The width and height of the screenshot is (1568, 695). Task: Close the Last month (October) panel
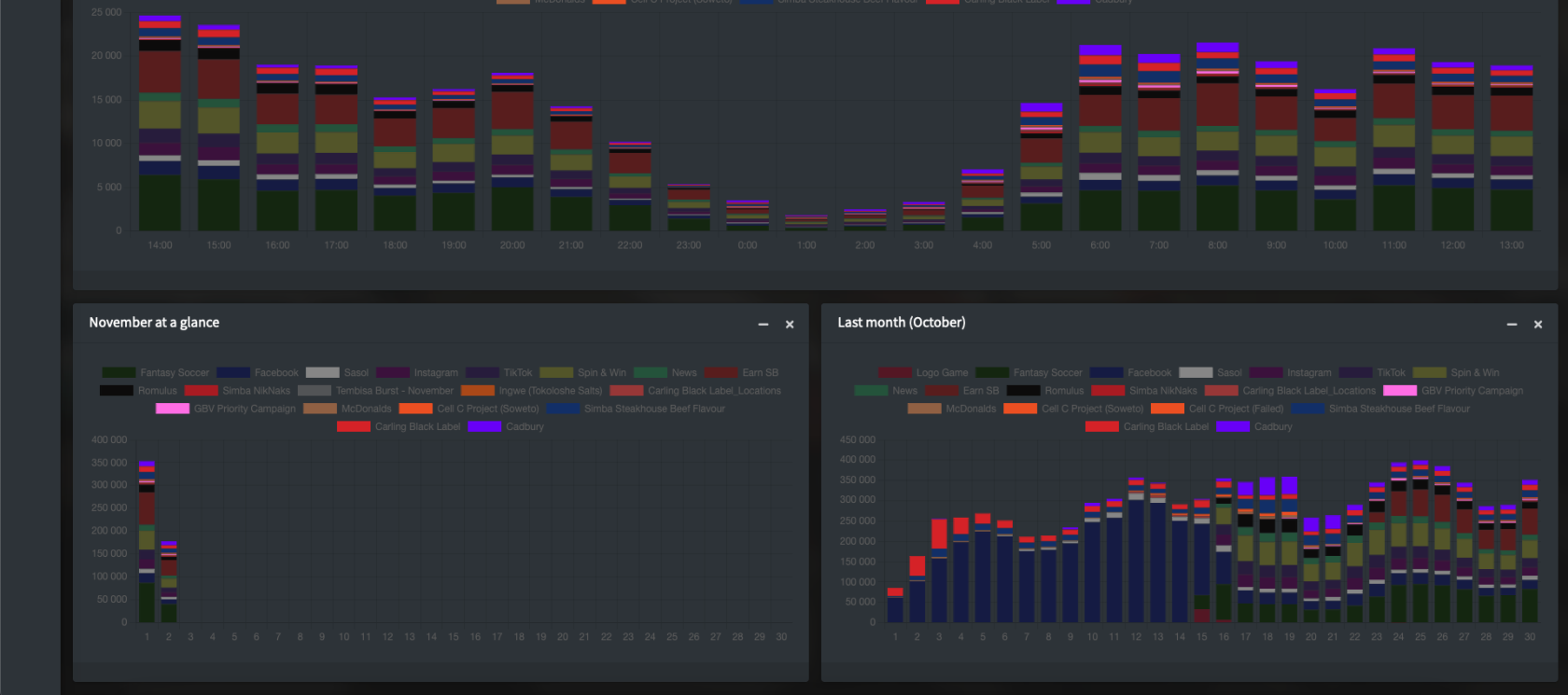click(1538, 325)
